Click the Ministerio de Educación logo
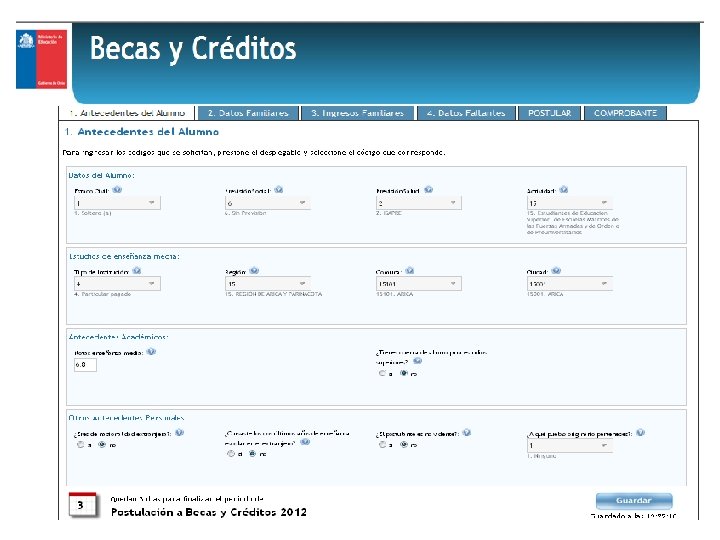720x540 pixels. (41, 59)
